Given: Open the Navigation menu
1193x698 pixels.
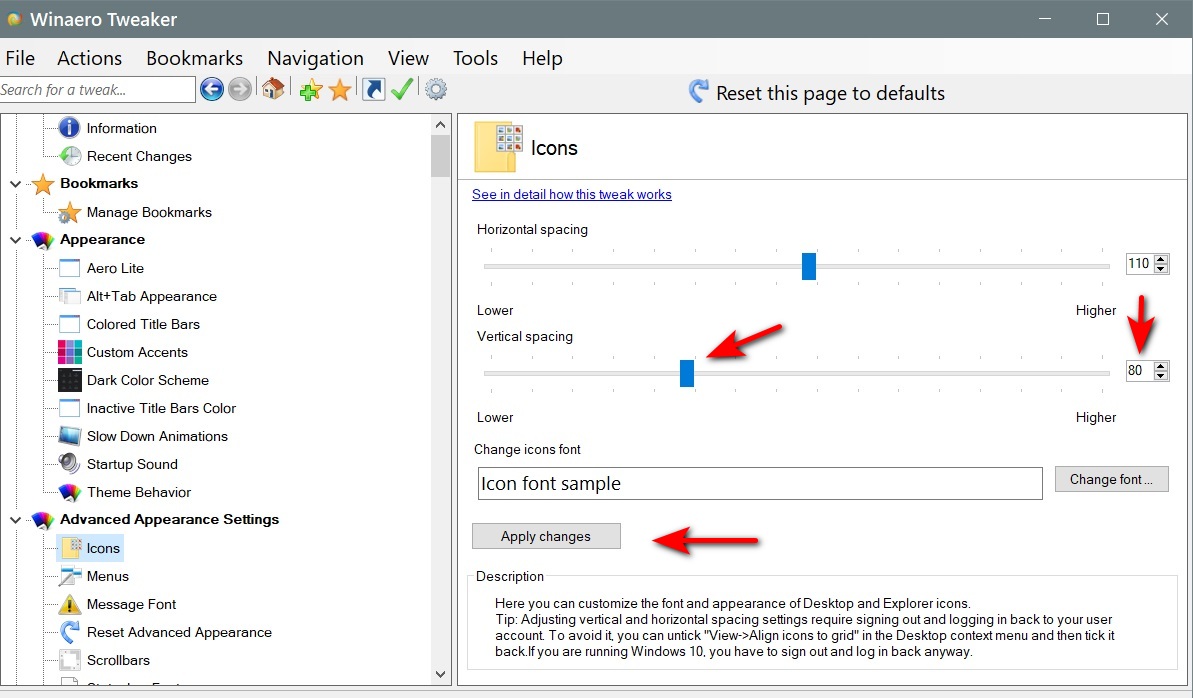Looking at the screenshot, I should tap(315, 58).
